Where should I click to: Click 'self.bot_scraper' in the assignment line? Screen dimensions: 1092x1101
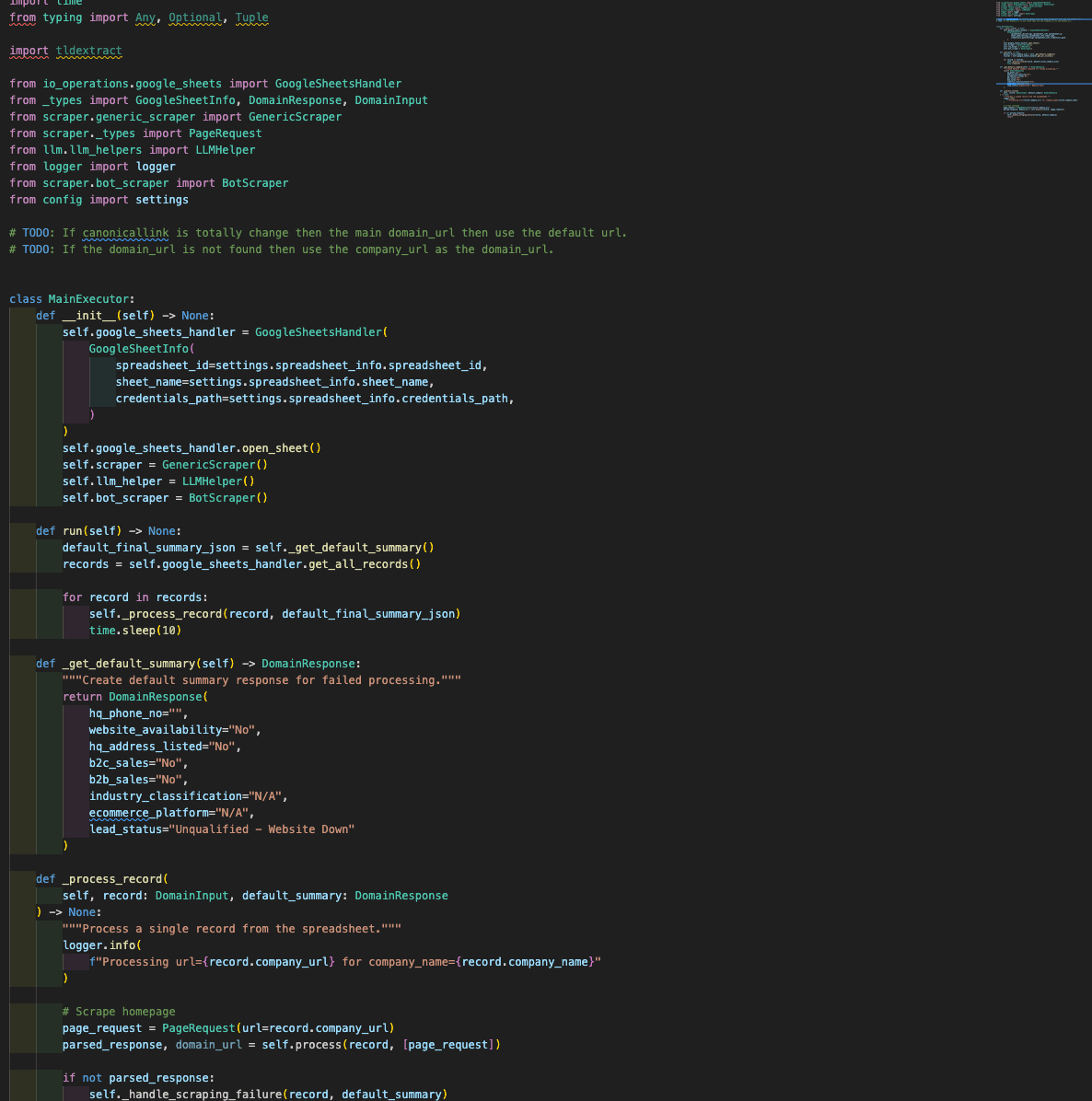pyautogui.click(x=116, y=498)
